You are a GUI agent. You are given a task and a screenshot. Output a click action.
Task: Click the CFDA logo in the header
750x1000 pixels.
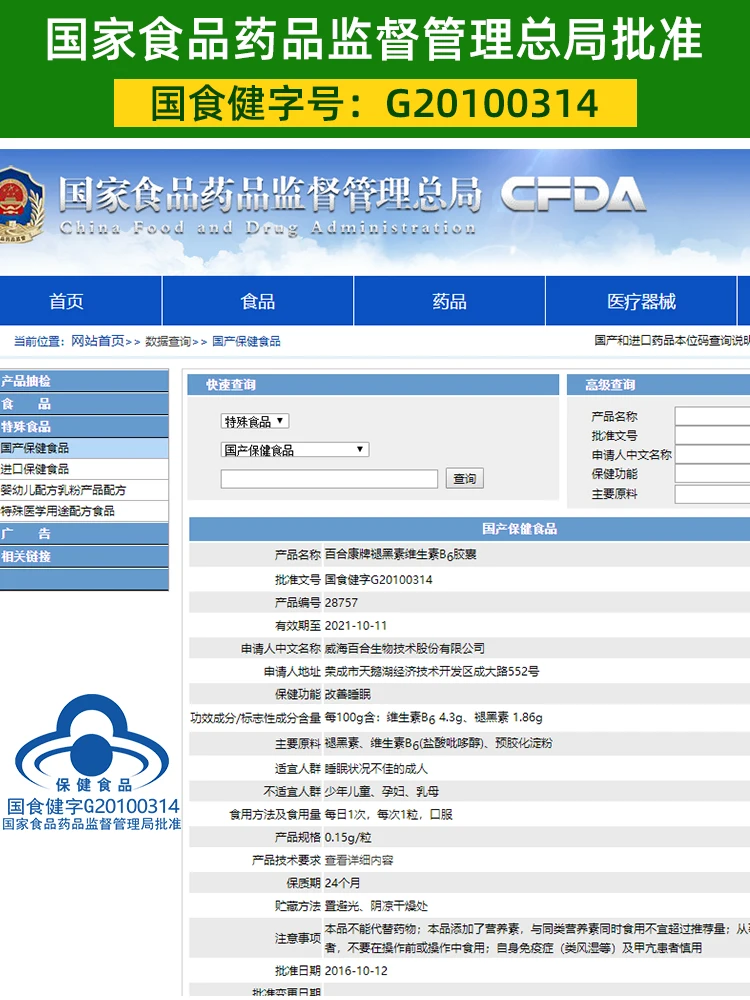(573, 195)
